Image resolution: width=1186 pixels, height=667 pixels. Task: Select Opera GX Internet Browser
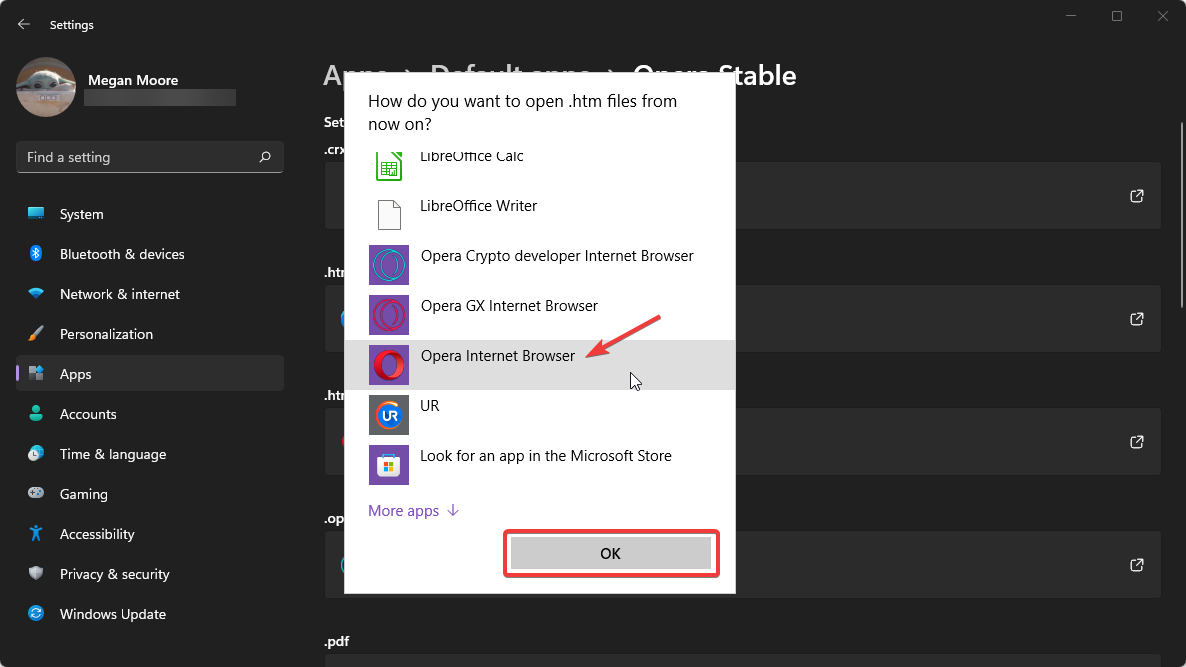pyautogui.click(x=540, y=315)
